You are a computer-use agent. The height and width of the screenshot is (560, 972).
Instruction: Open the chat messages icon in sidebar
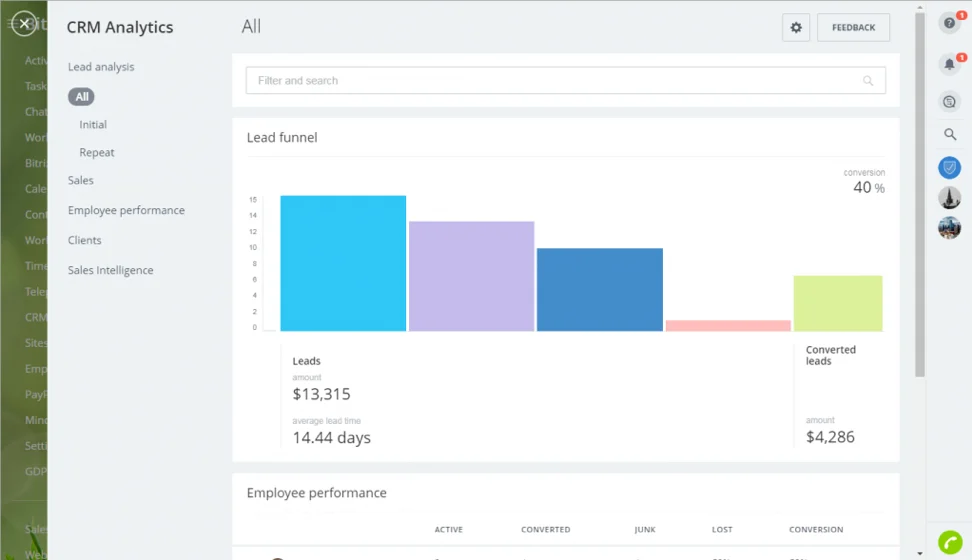click(x=949, y=102)
